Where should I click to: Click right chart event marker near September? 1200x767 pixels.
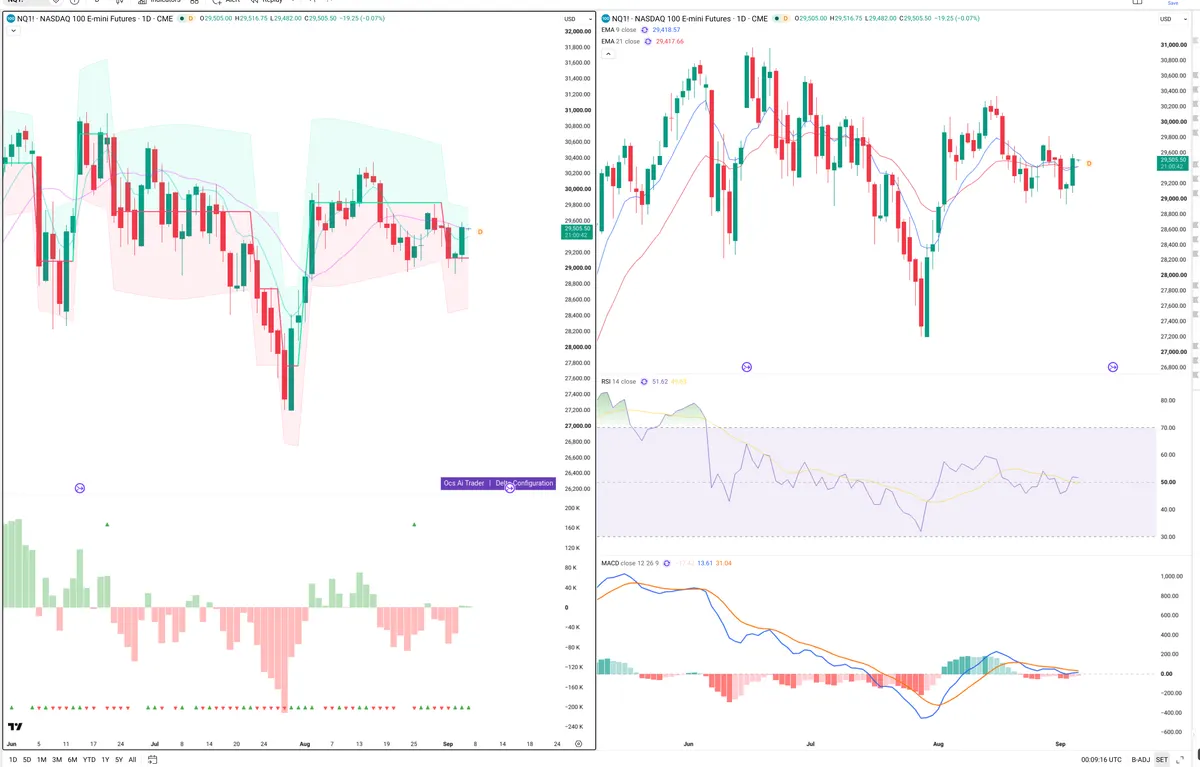tap(1113, 367)
